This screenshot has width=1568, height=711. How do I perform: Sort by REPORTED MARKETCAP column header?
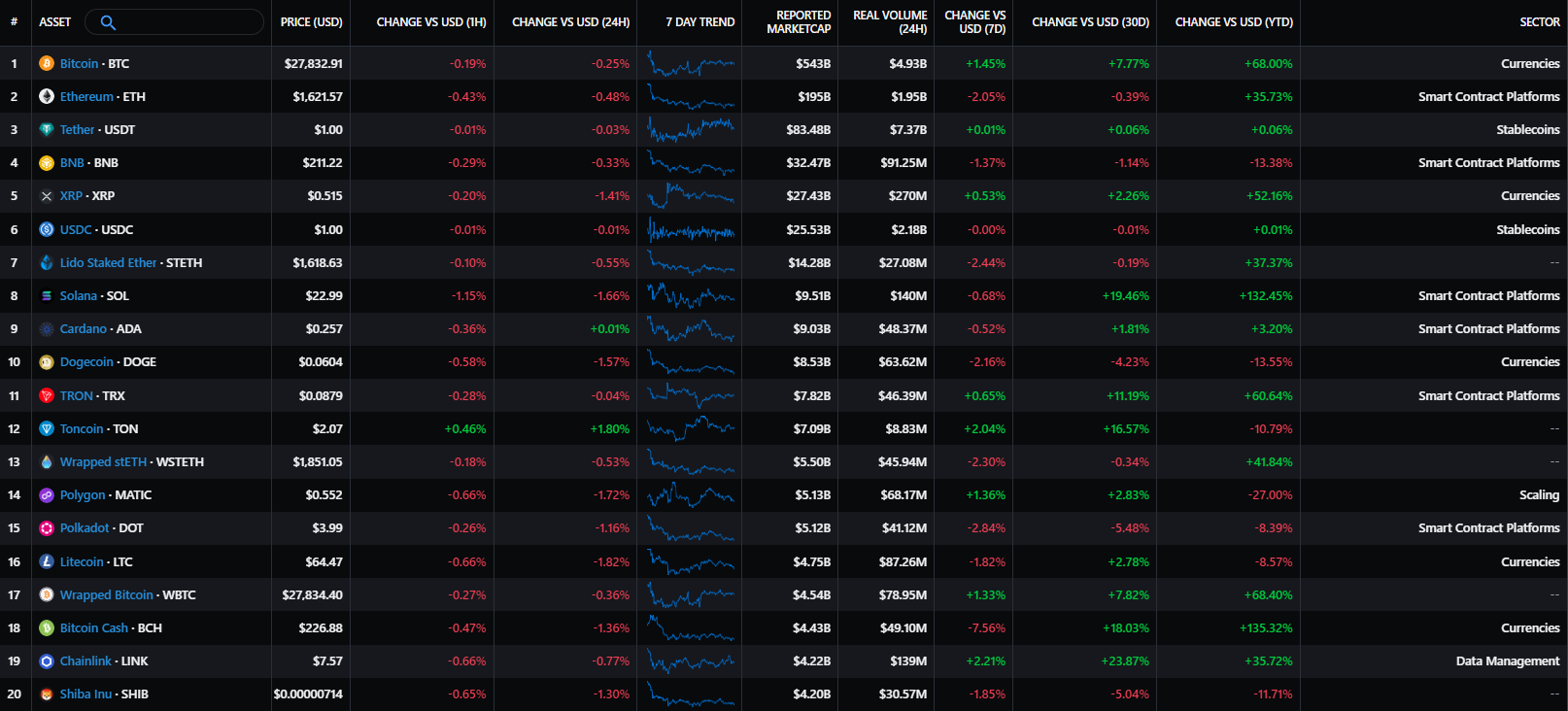[798, 22]
